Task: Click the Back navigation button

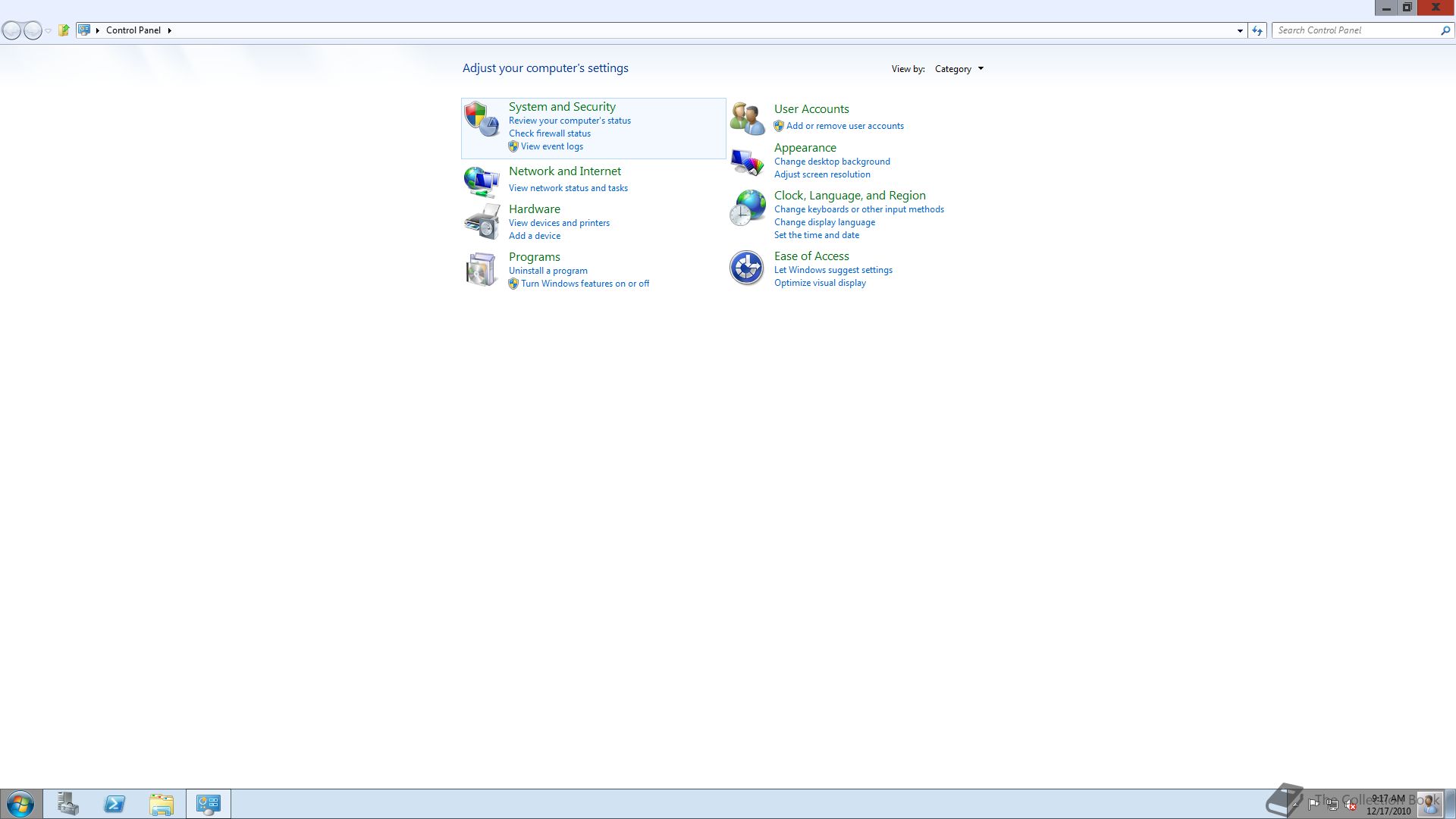Action: 11,30
